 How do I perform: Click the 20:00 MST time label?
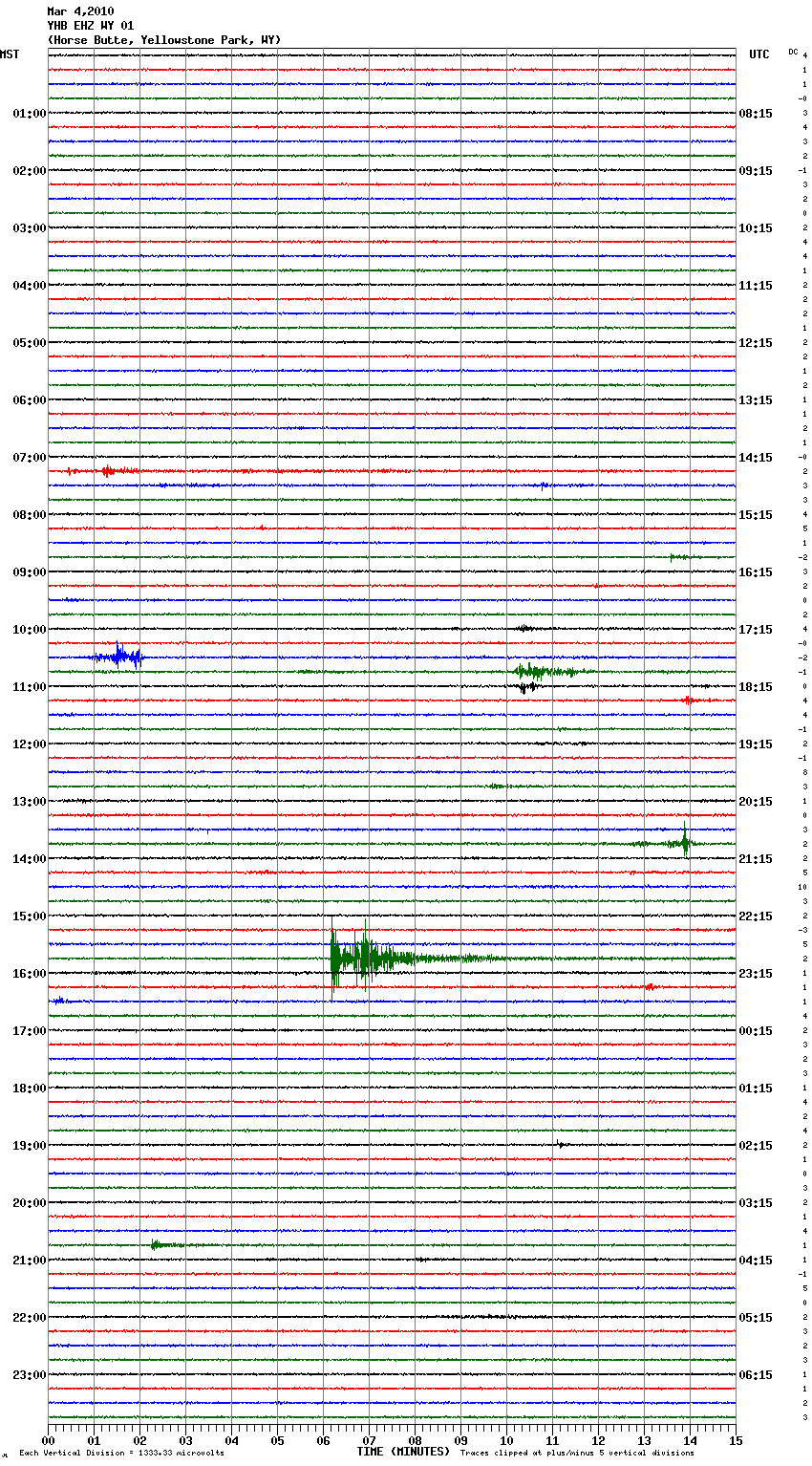[x=30, y=1203]
